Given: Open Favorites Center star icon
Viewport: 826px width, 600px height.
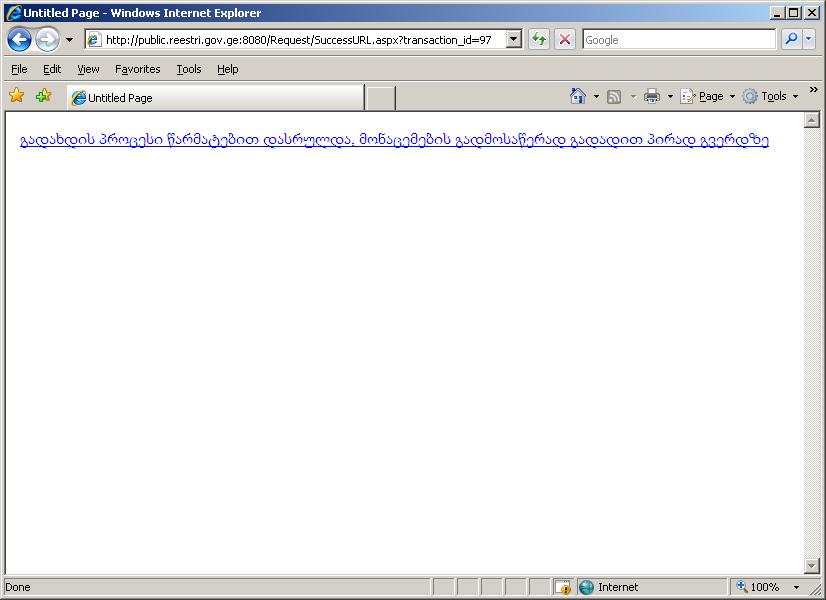Looking at the screenshot, I should coord(16,96).
